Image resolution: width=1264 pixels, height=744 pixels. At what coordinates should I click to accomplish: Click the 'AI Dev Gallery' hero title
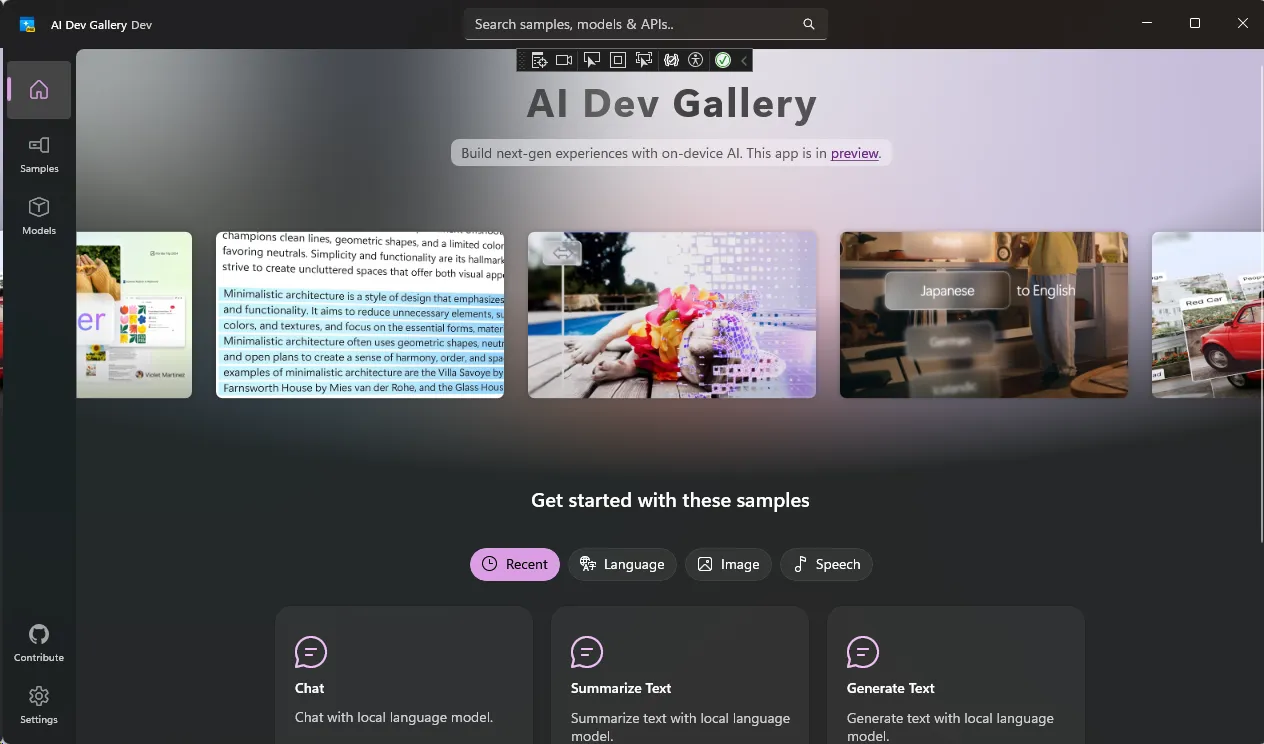[671, 103]
